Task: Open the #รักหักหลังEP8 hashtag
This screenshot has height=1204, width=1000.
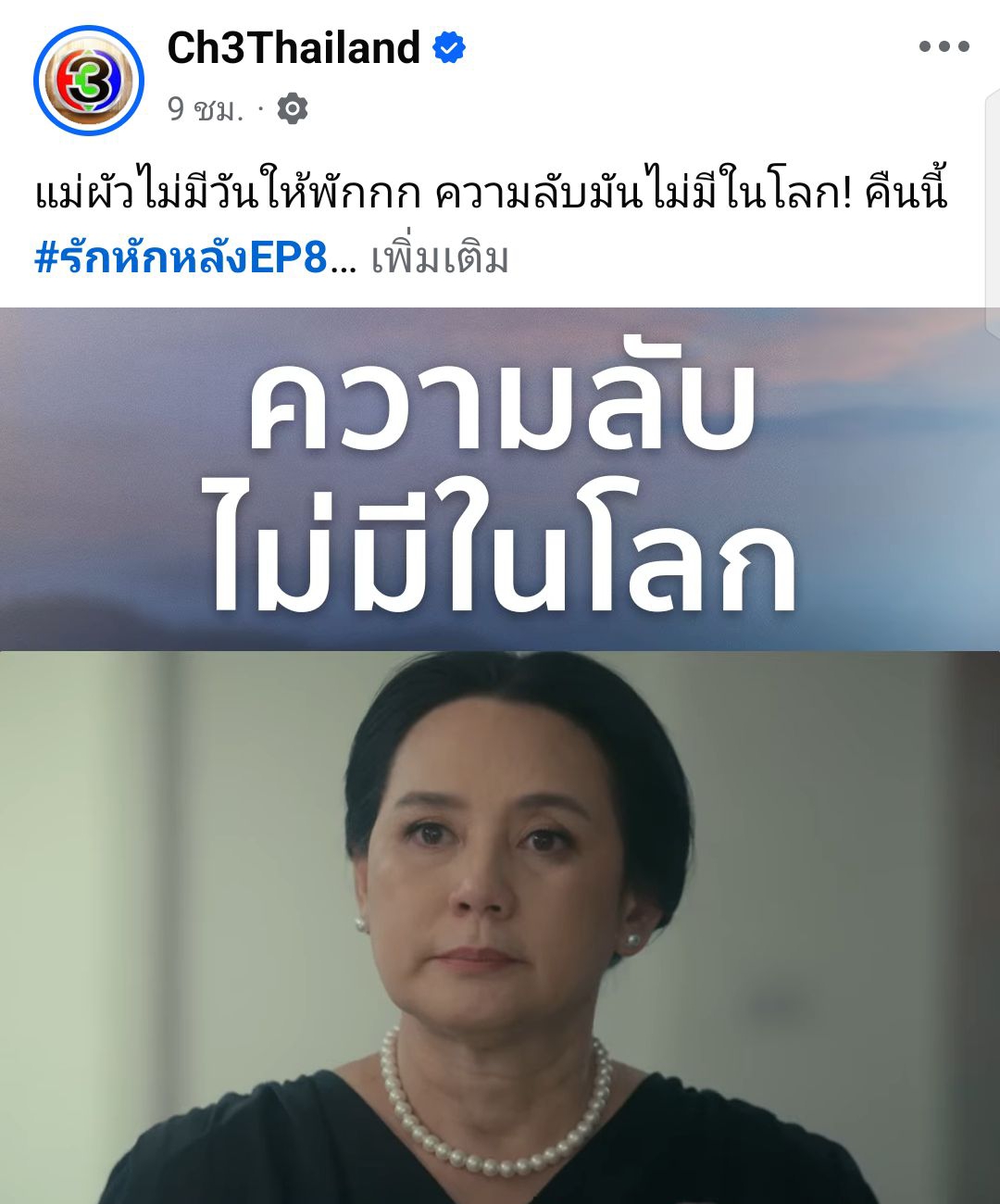Action: tap(181, 258)
